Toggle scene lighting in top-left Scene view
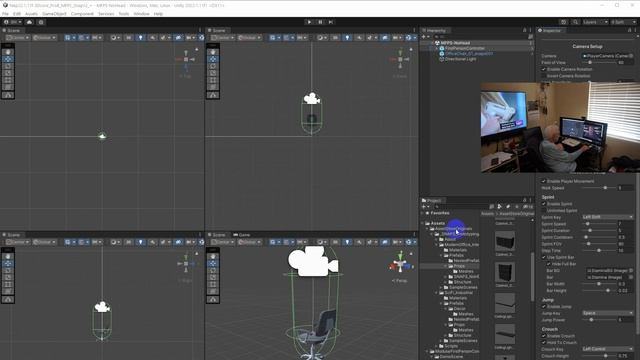 [x=140, y=38]
